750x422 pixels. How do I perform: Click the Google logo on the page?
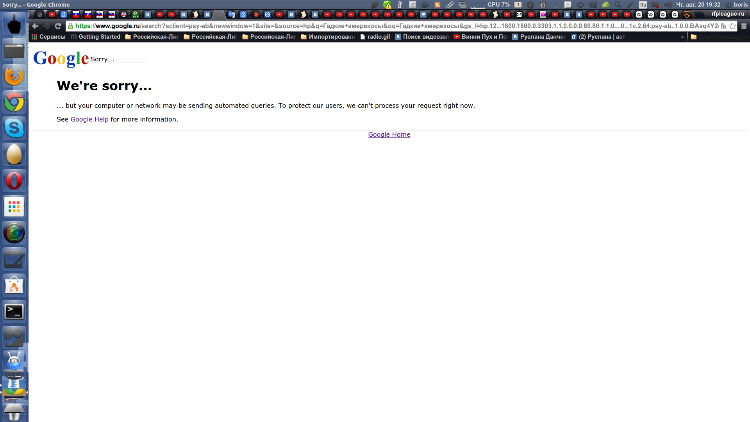(x=61, y=58)
